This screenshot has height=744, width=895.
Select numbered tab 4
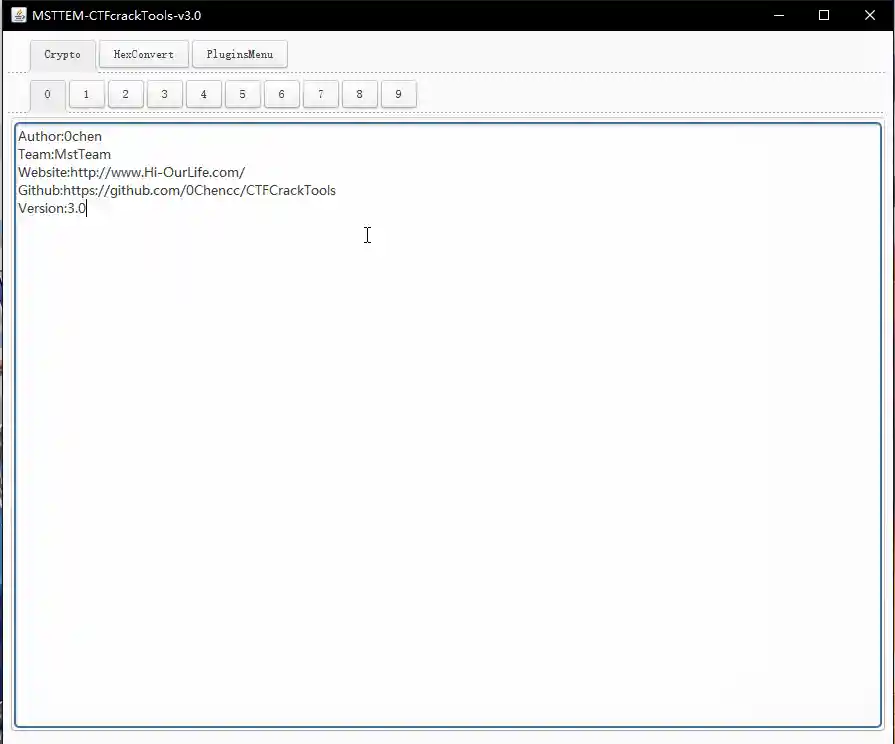[x=204, y=94]
